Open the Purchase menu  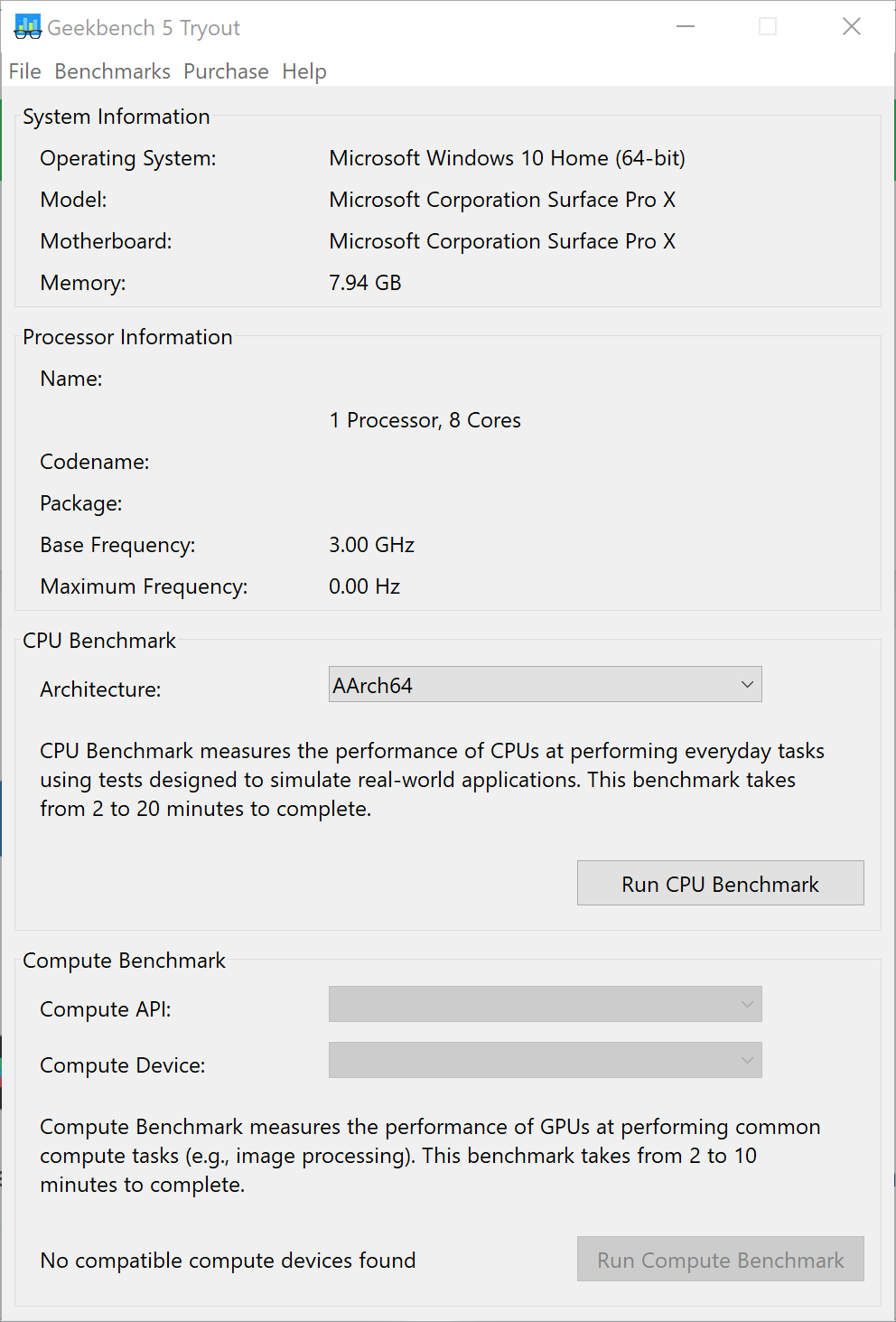(226, 71)
